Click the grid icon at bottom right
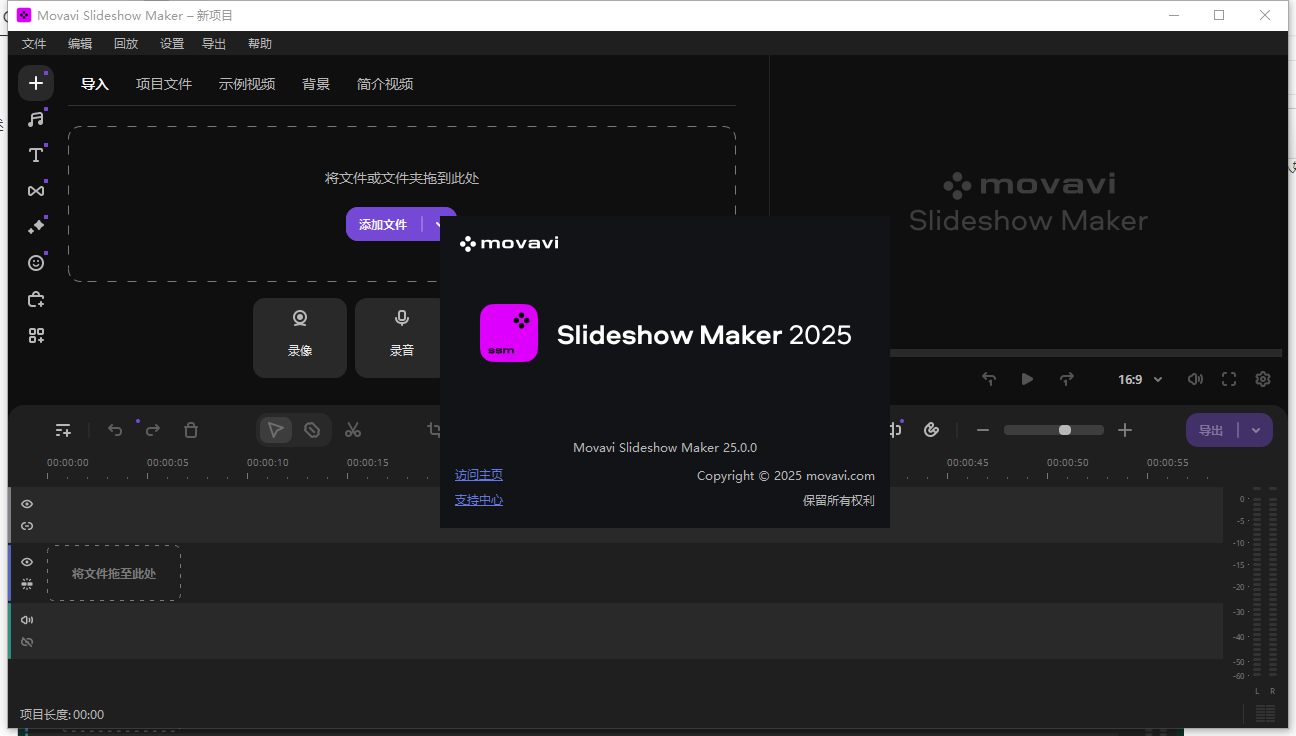 (1265, 713)
